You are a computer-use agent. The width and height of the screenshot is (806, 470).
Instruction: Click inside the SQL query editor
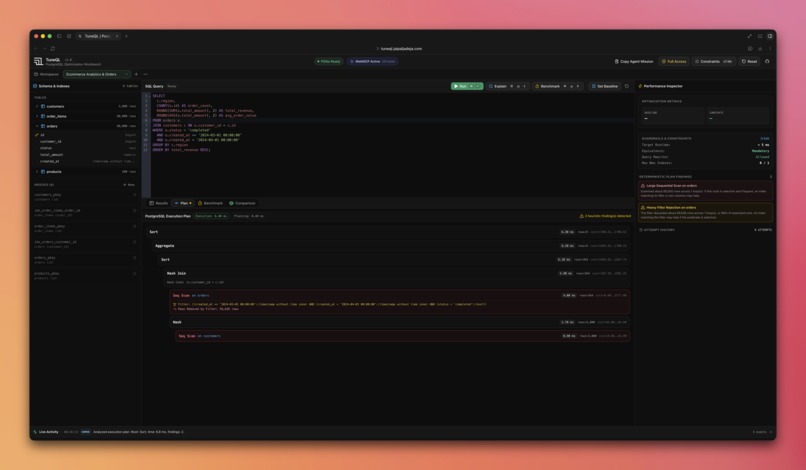(x=391, y=144)
